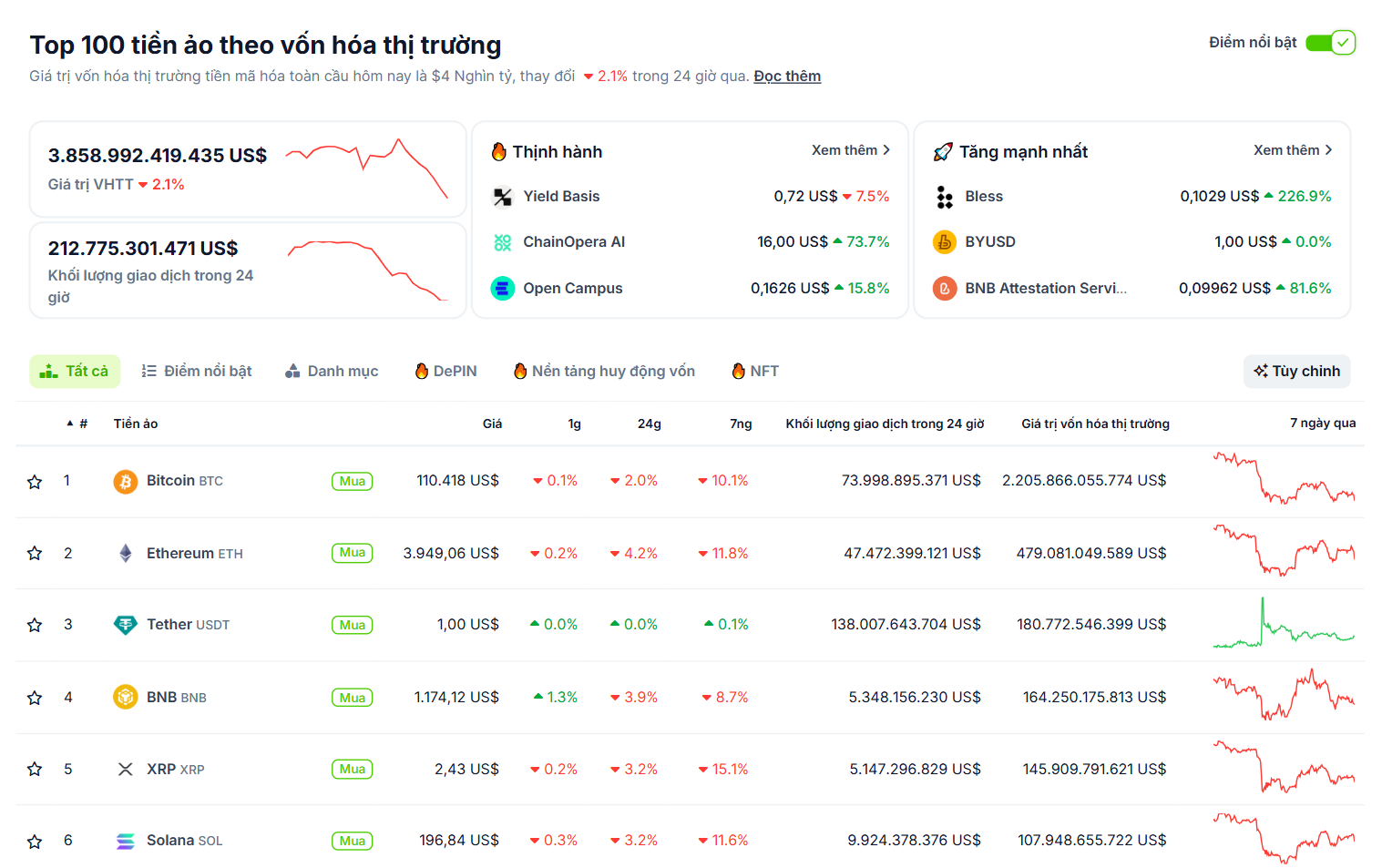1382x868 pixels.
Task: Click the Ethereum logo icon
Action: tap(126, 553)
